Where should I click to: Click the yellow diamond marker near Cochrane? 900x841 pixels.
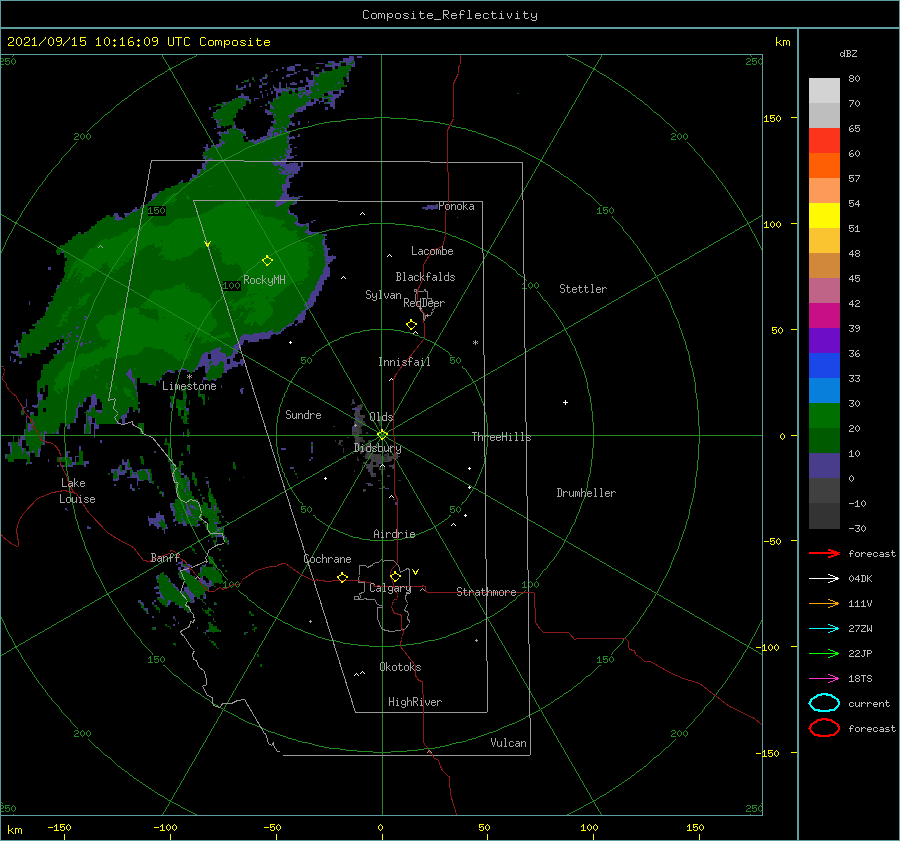pyautogui.click(x=342, y=577)
